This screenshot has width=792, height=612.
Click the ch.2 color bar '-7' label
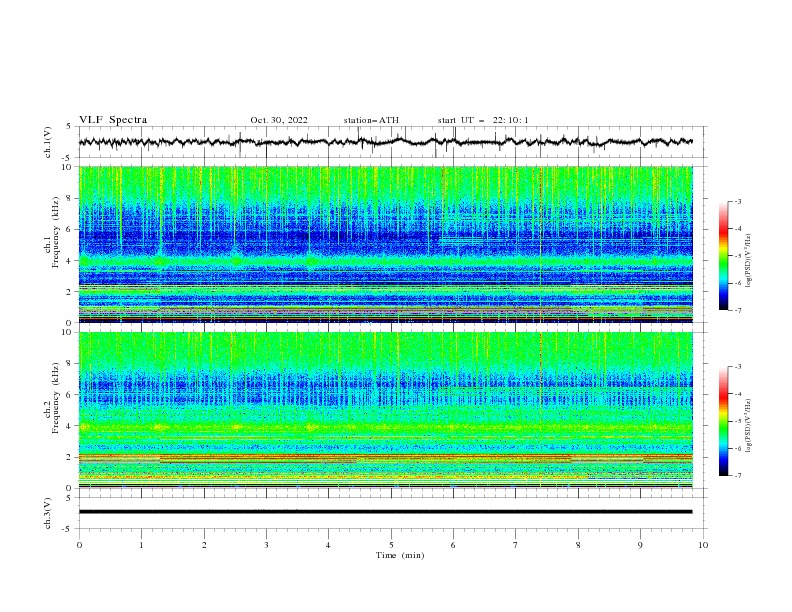tap(737, 475)
